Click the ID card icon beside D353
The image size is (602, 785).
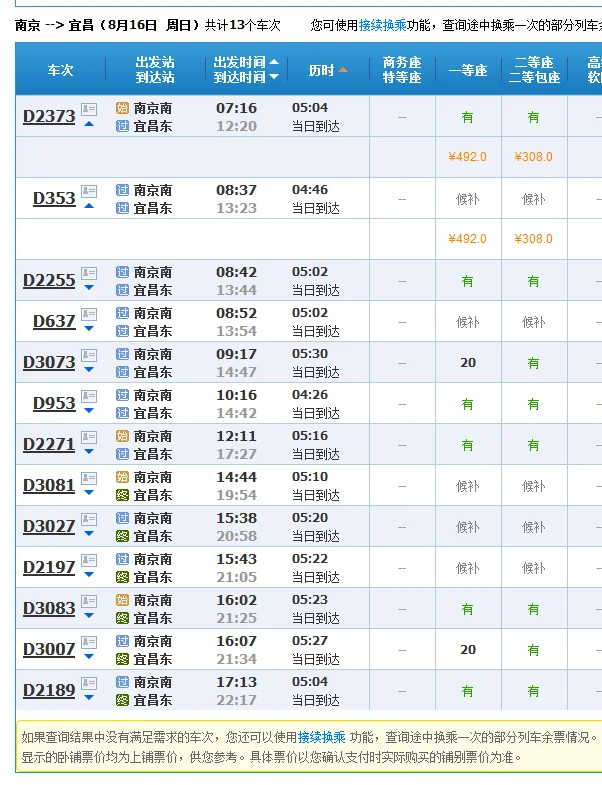89,191
